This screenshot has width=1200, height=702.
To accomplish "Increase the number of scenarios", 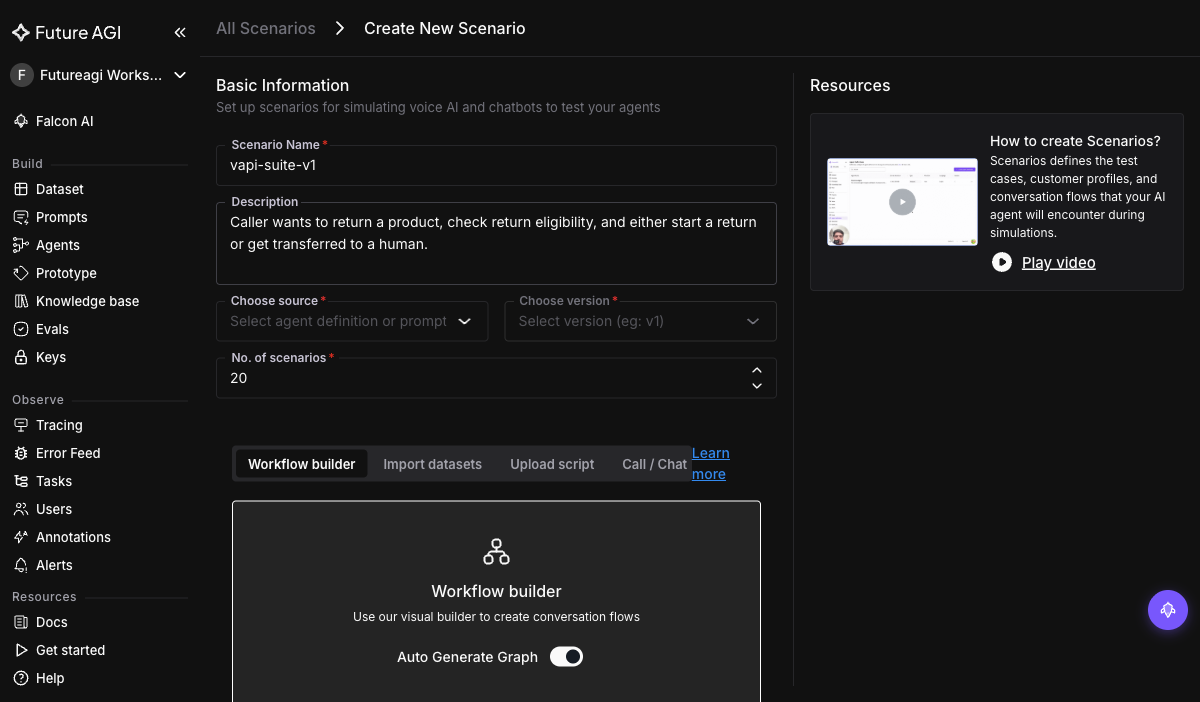I will point(757,371).
